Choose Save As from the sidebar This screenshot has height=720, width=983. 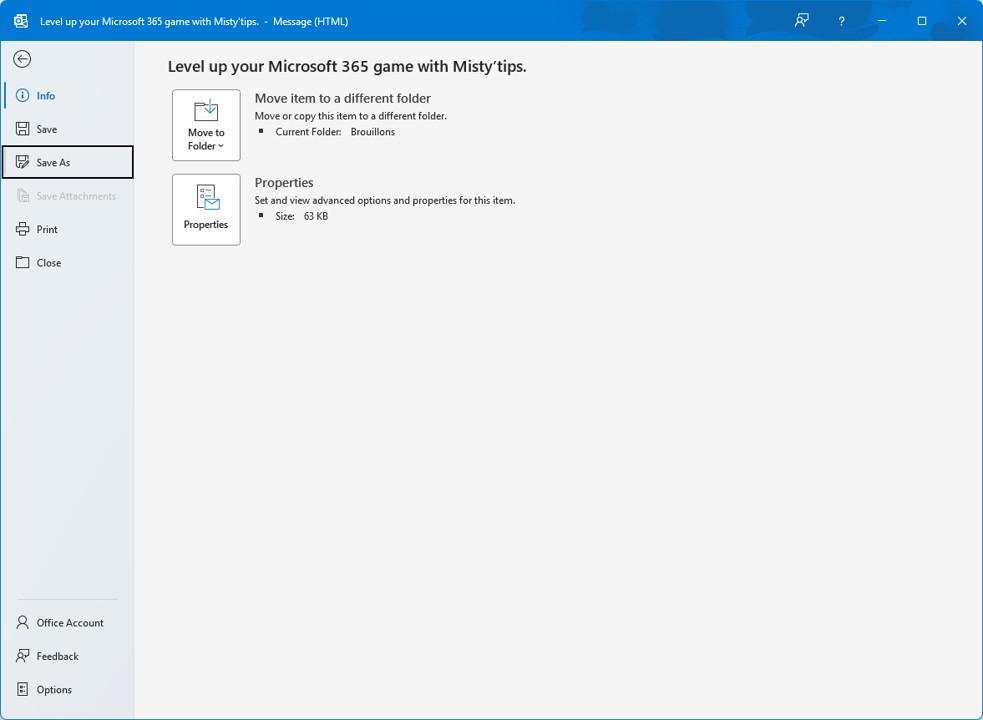[x=53, y=163]
